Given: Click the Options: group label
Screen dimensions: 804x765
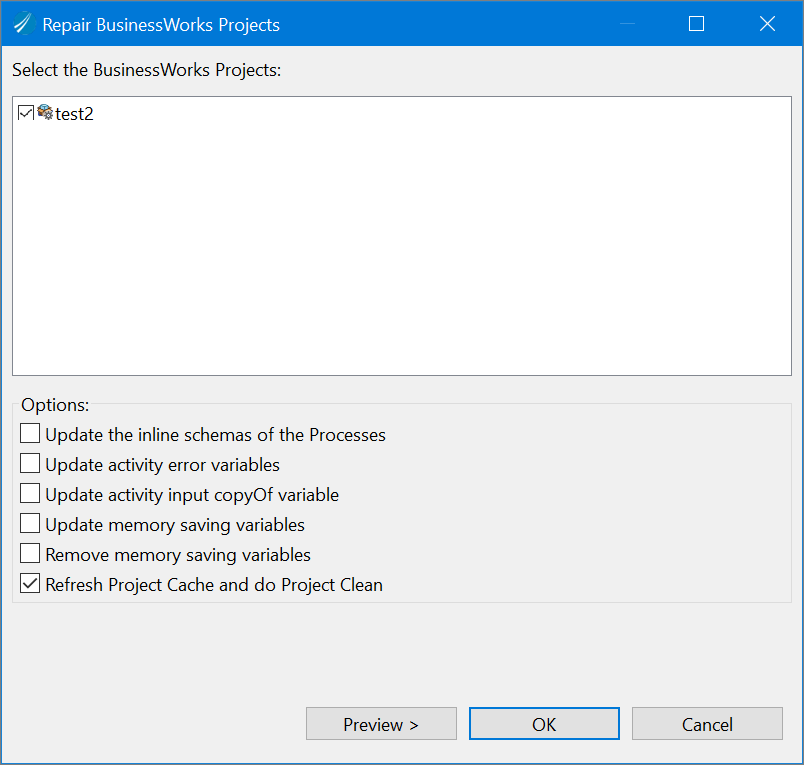Looking at the screenshot, I should click(x=55, y=405).
